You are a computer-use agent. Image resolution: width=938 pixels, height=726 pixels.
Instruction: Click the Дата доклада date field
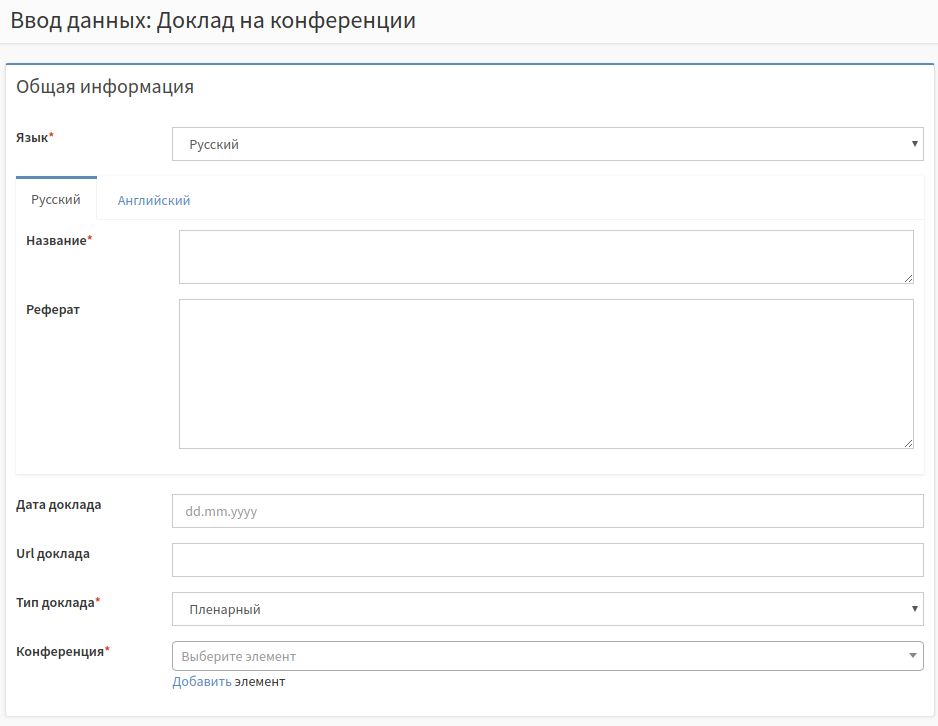548,511
